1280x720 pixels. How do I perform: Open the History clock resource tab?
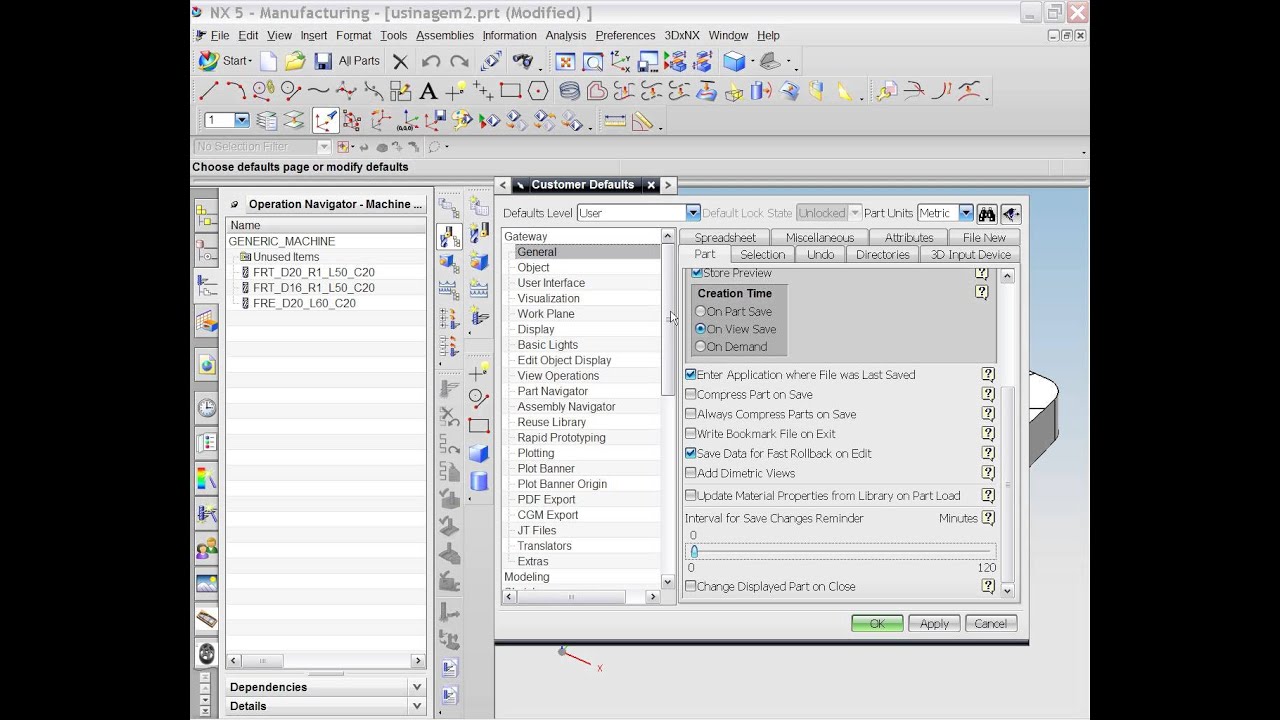[207, 408]
